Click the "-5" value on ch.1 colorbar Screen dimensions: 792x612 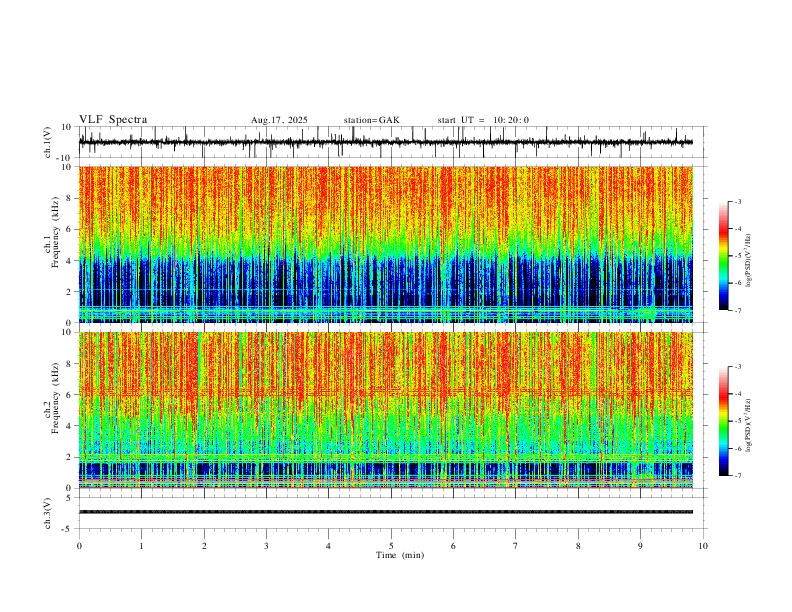point(737,256)
